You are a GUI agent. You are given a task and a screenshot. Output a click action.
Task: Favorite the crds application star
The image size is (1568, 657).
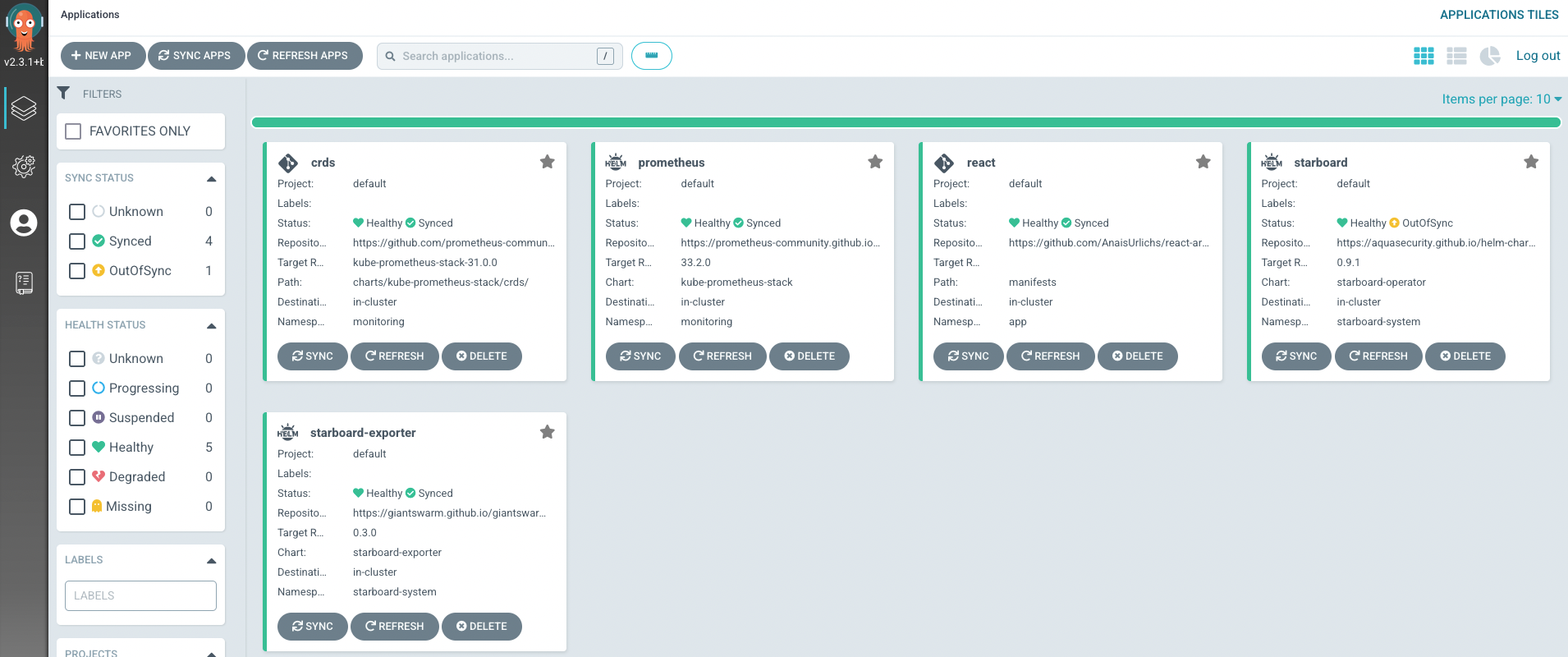point(547,162)
